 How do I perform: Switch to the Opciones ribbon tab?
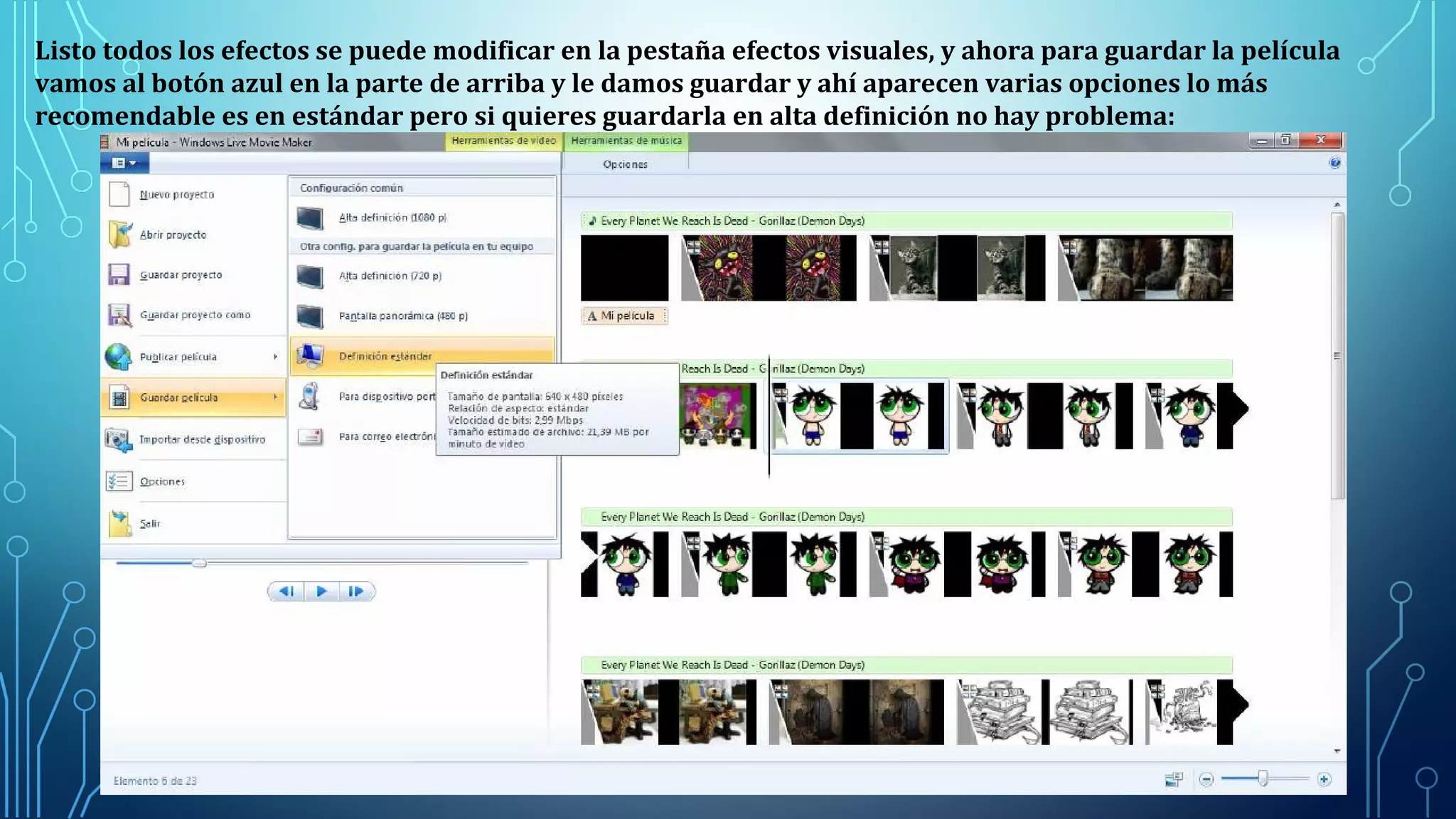pyautogui.click(x=626, y=164)
